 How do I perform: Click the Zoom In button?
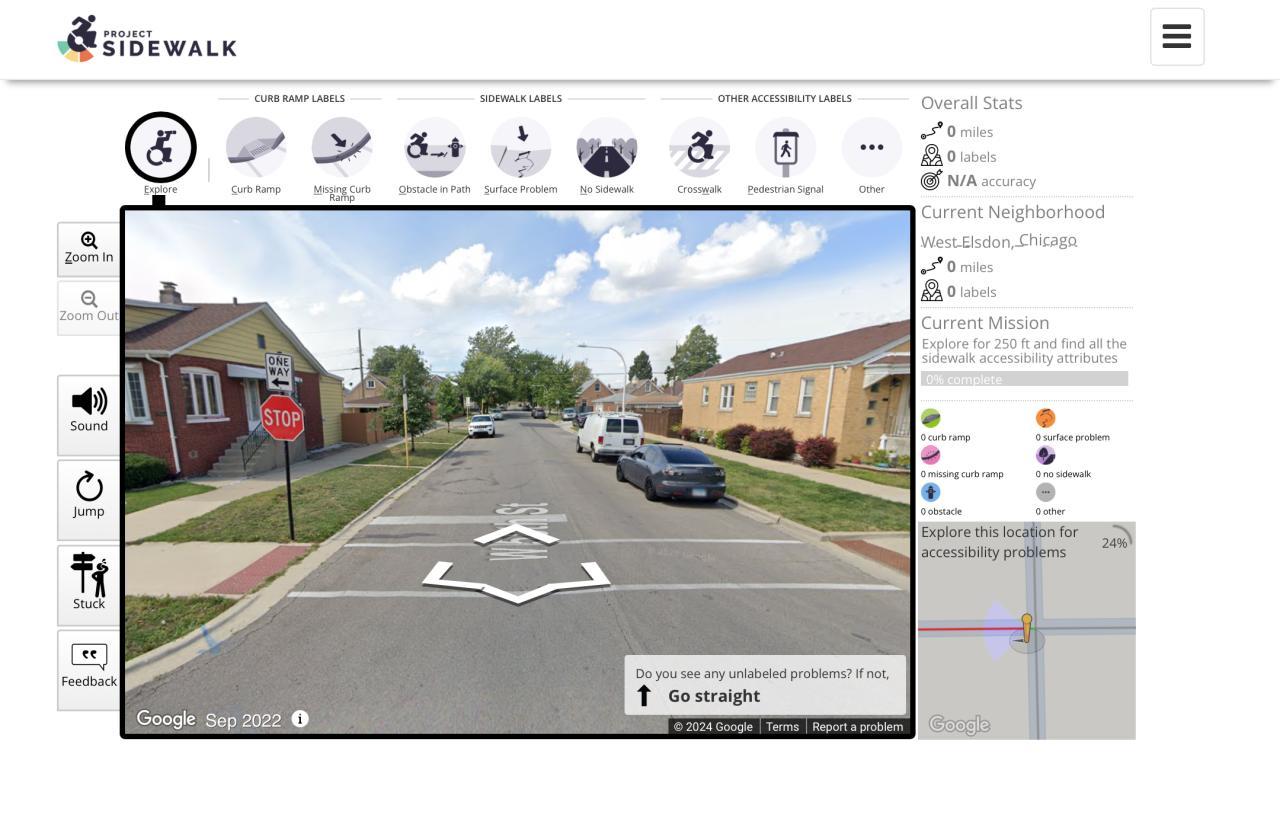click(x=89, y=249)
